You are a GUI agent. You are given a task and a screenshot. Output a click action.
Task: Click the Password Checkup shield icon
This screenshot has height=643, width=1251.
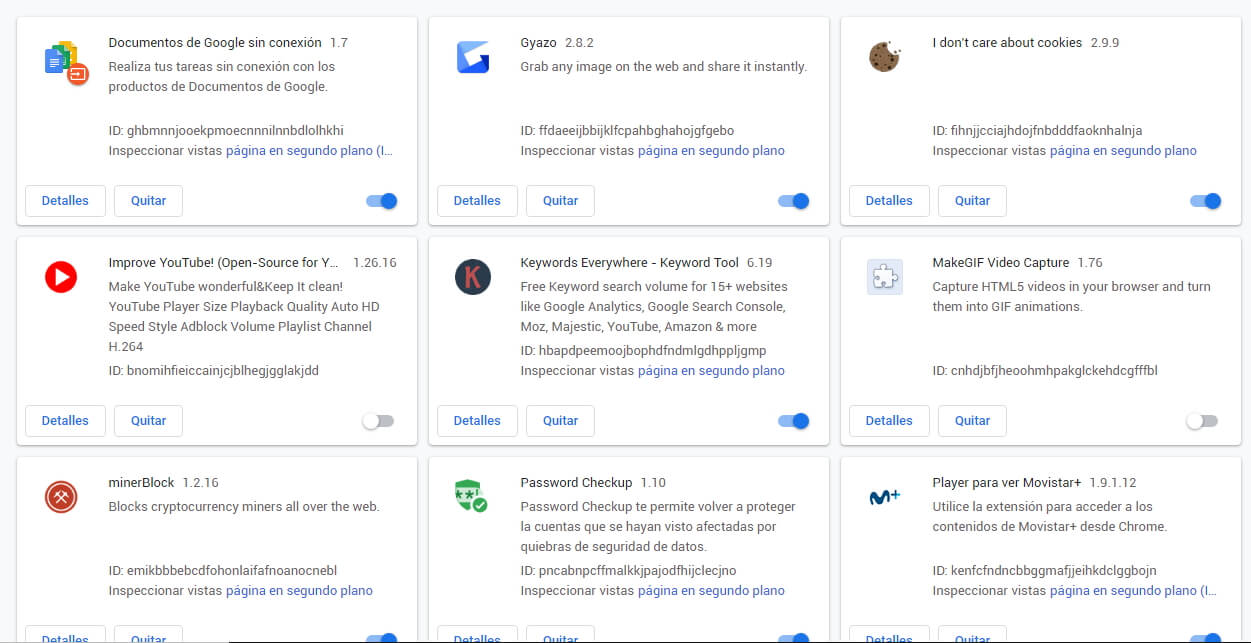tap(471, 496)
